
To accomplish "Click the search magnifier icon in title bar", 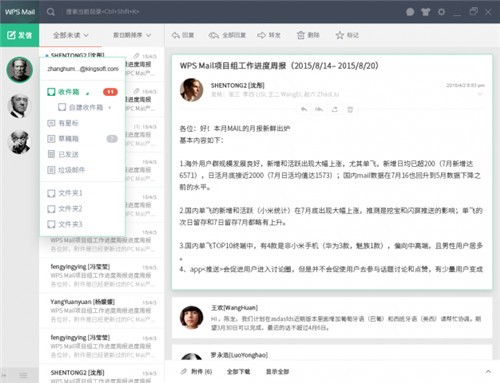I will tap(51, 12).
